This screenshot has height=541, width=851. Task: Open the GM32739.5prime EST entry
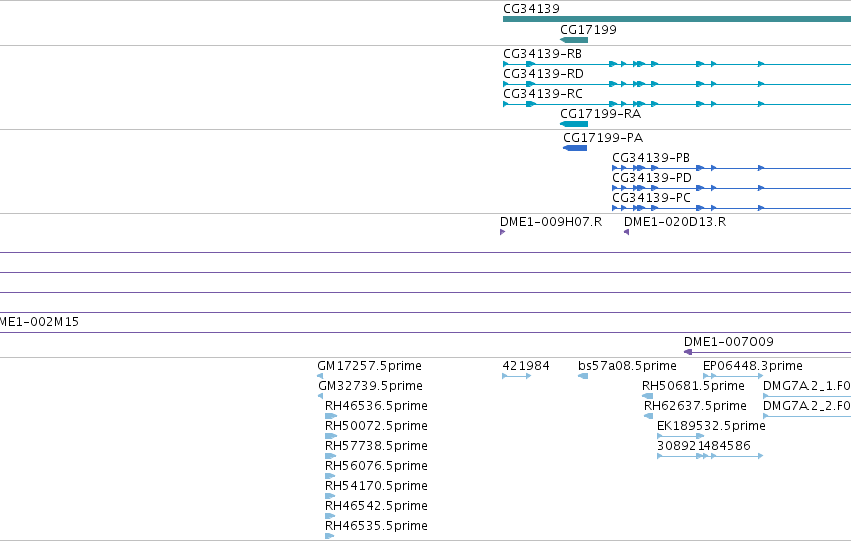pyautogui.click(x=370, y=386)
